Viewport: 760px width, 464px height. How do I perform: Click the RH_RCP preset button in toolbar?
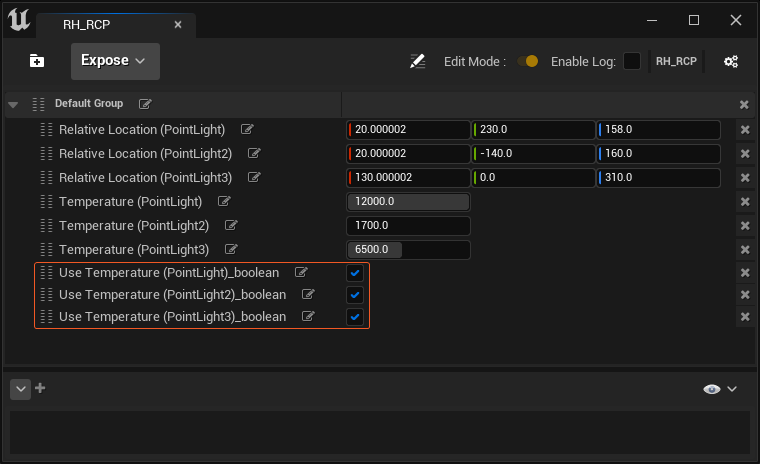676,62
